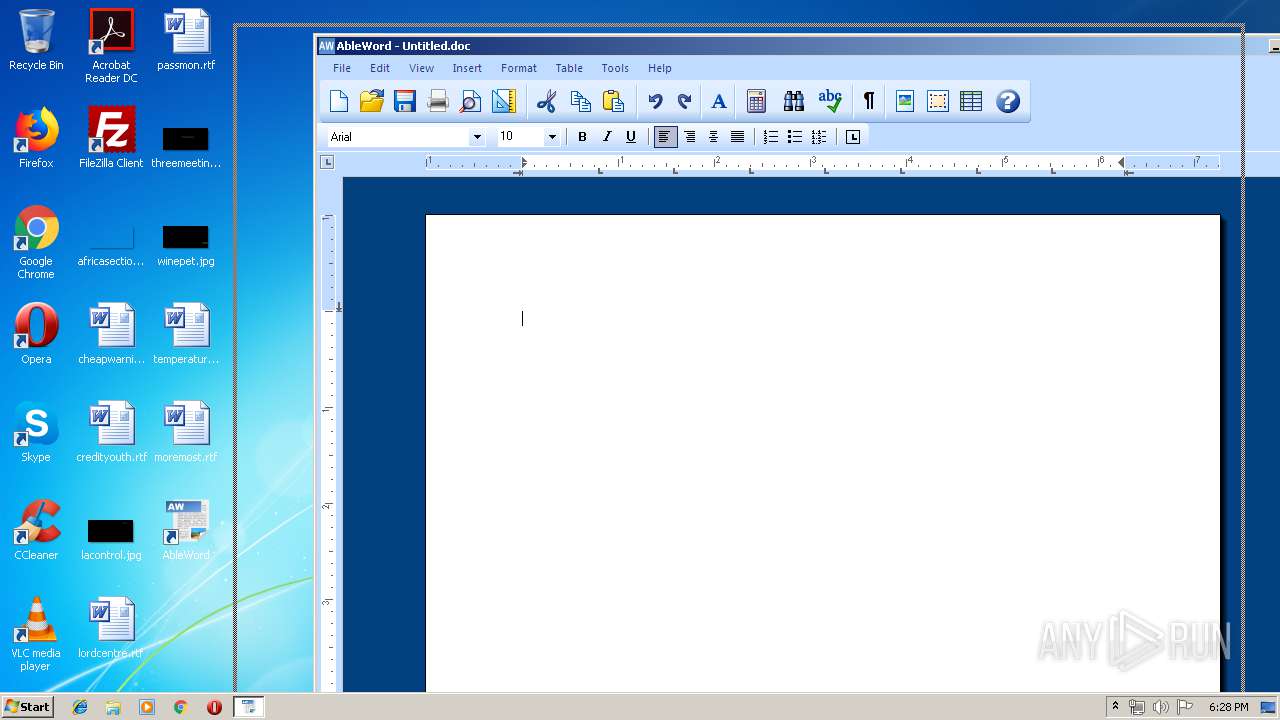Cut selection with scissors icon

pyautogui.click(x=546, y=101)
